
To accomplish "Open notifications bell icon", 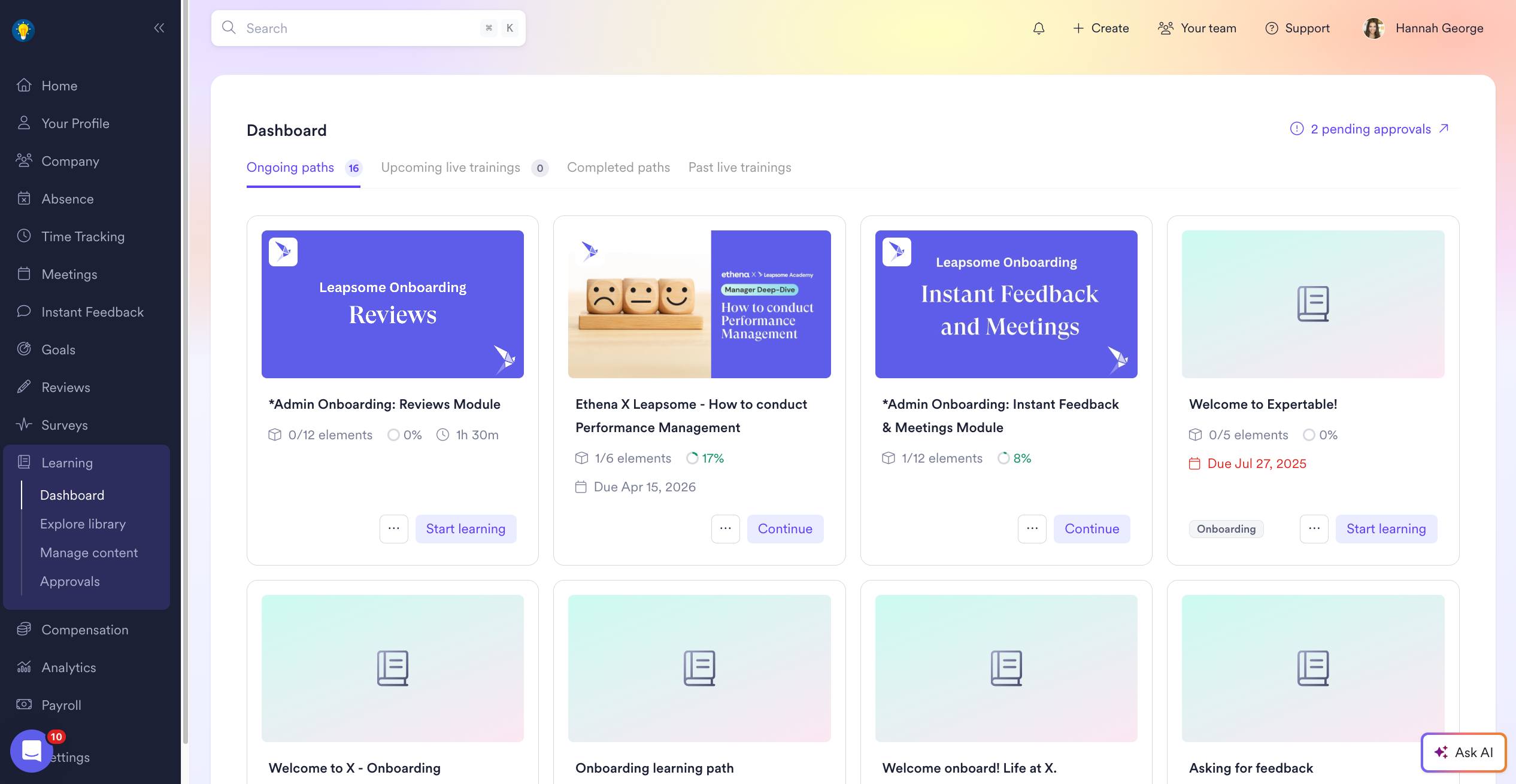I will coord(1039,28).
